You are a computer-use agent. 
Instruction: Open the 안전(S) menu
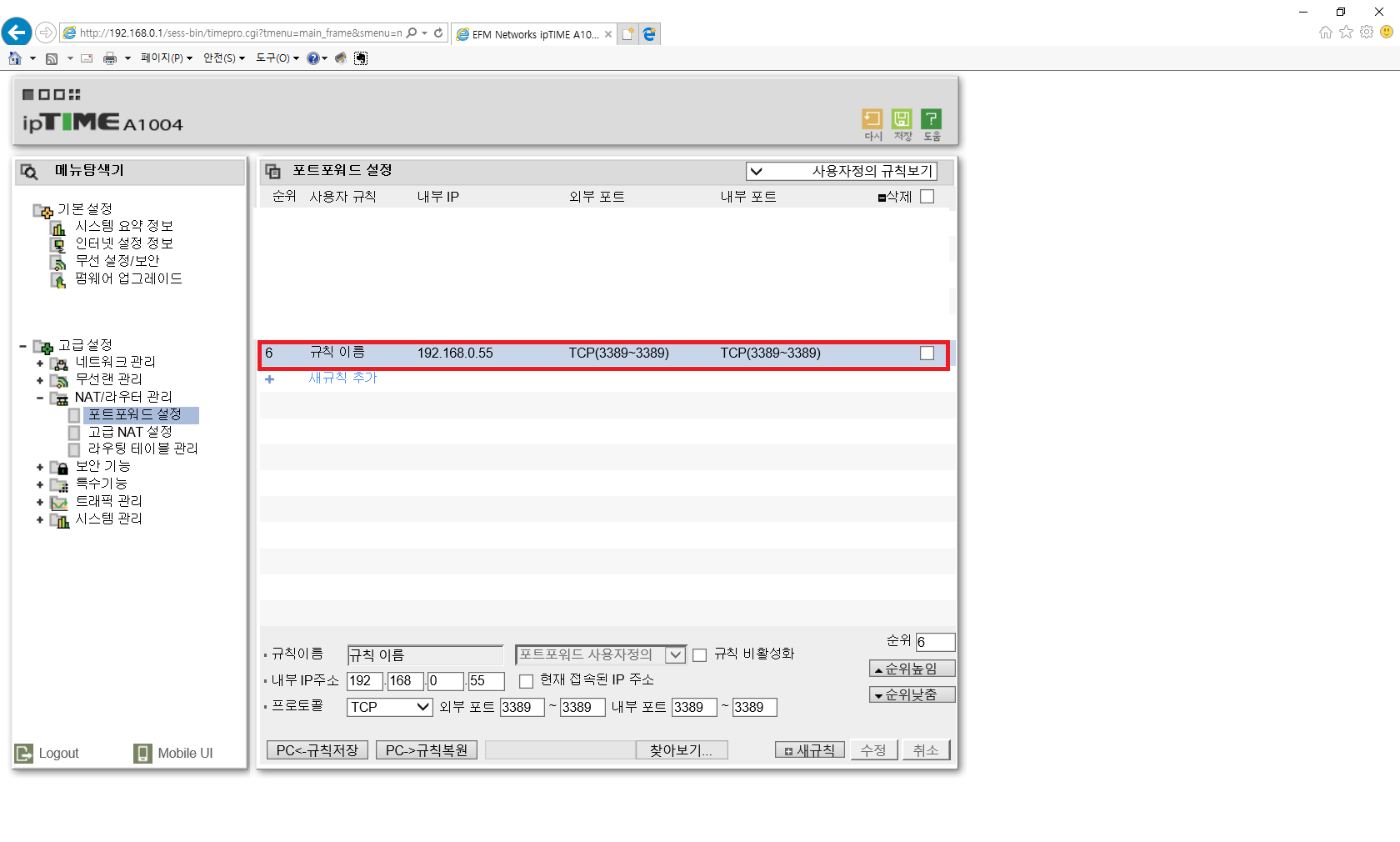(223, 58)
